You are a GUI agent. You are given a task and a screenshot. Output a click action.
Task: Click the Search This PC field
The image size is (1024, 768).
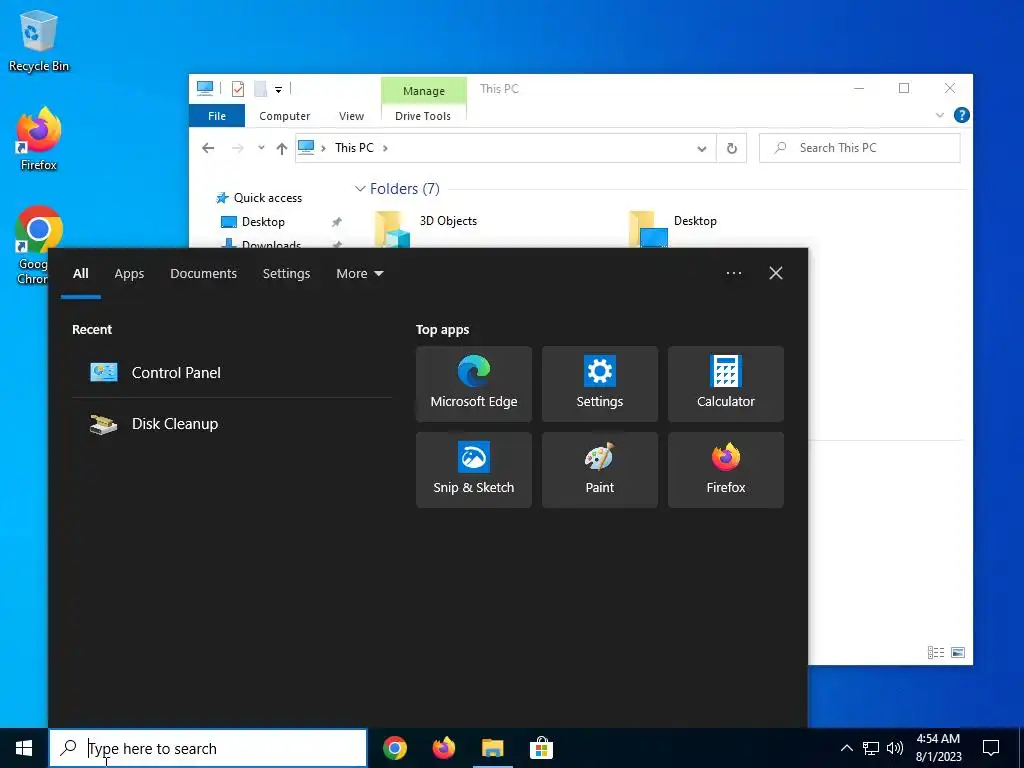[x=859, y=148]
